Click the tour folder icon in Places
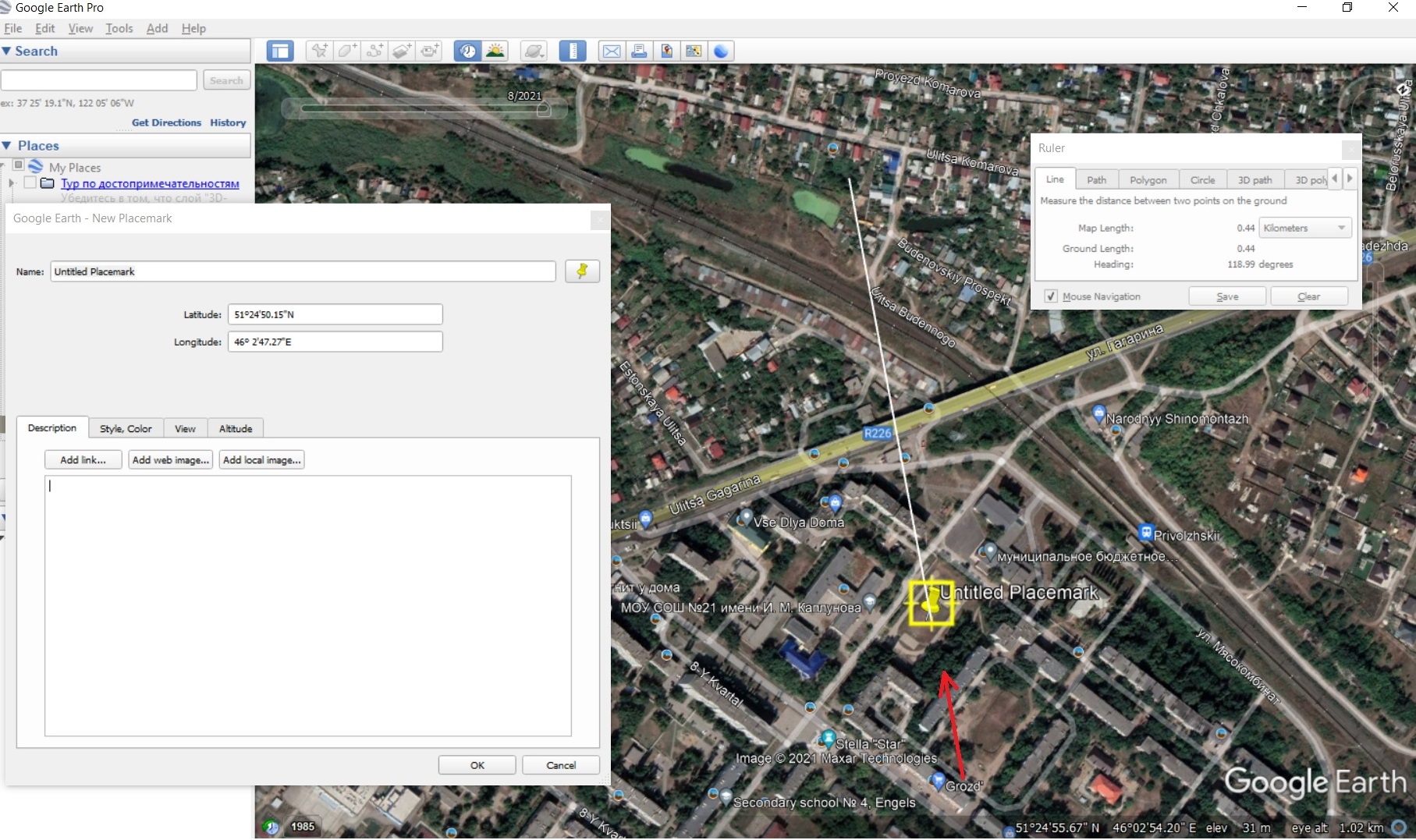 48,183
